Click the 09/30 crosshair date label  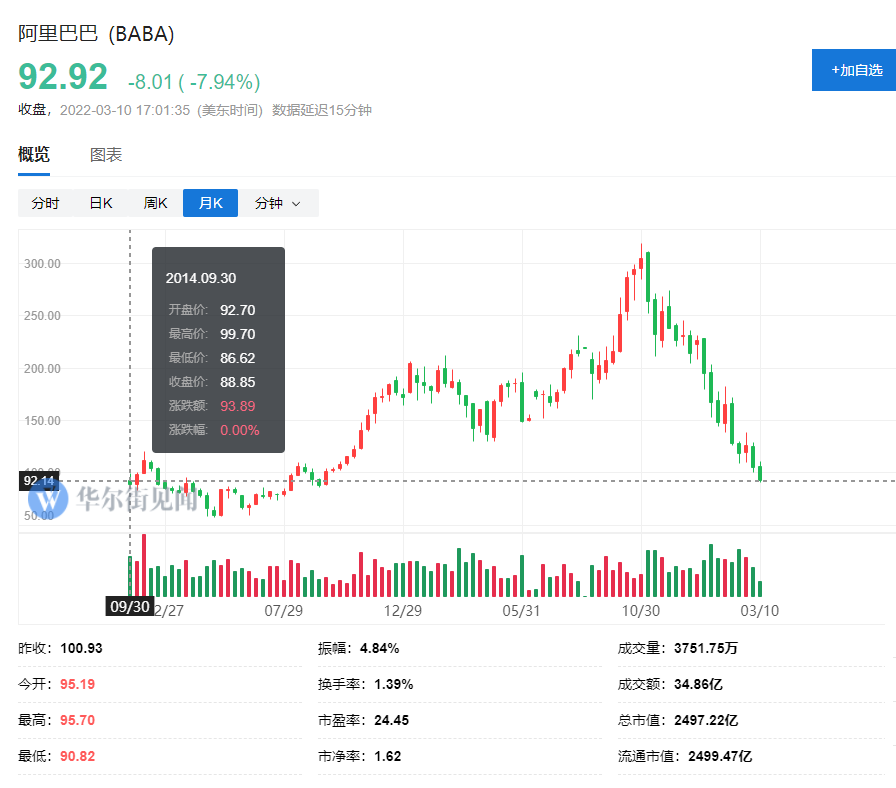(x=130, y=606)
